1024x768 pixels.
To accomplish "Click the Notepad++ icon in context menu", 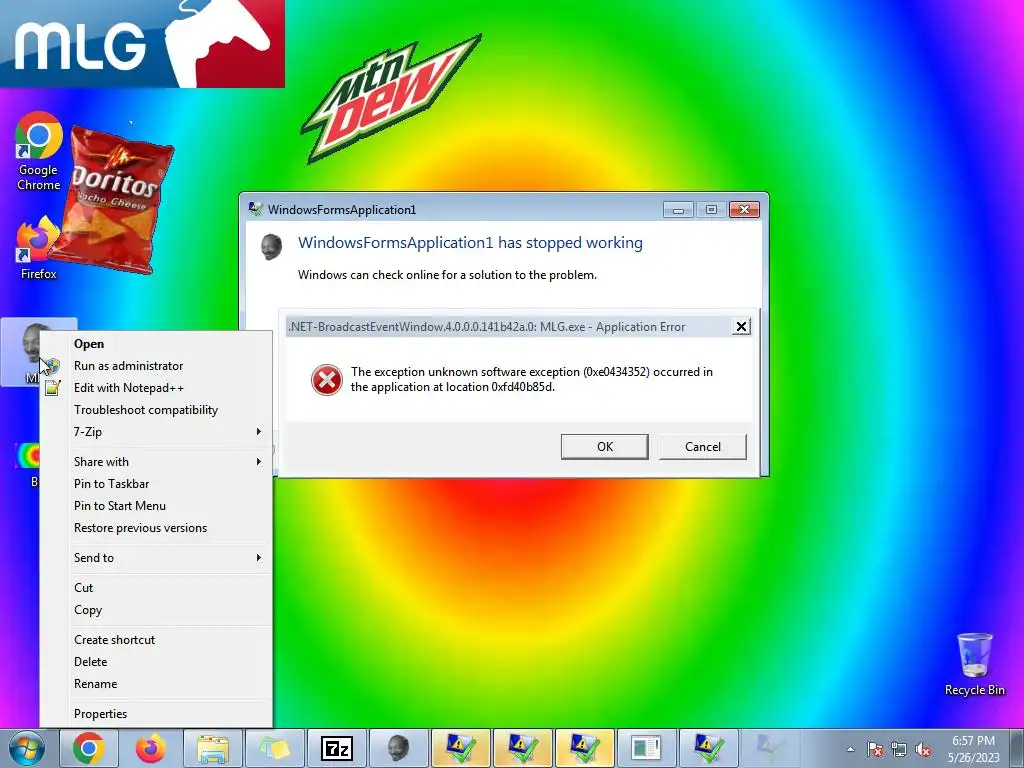I will click(x=52, y=388).
